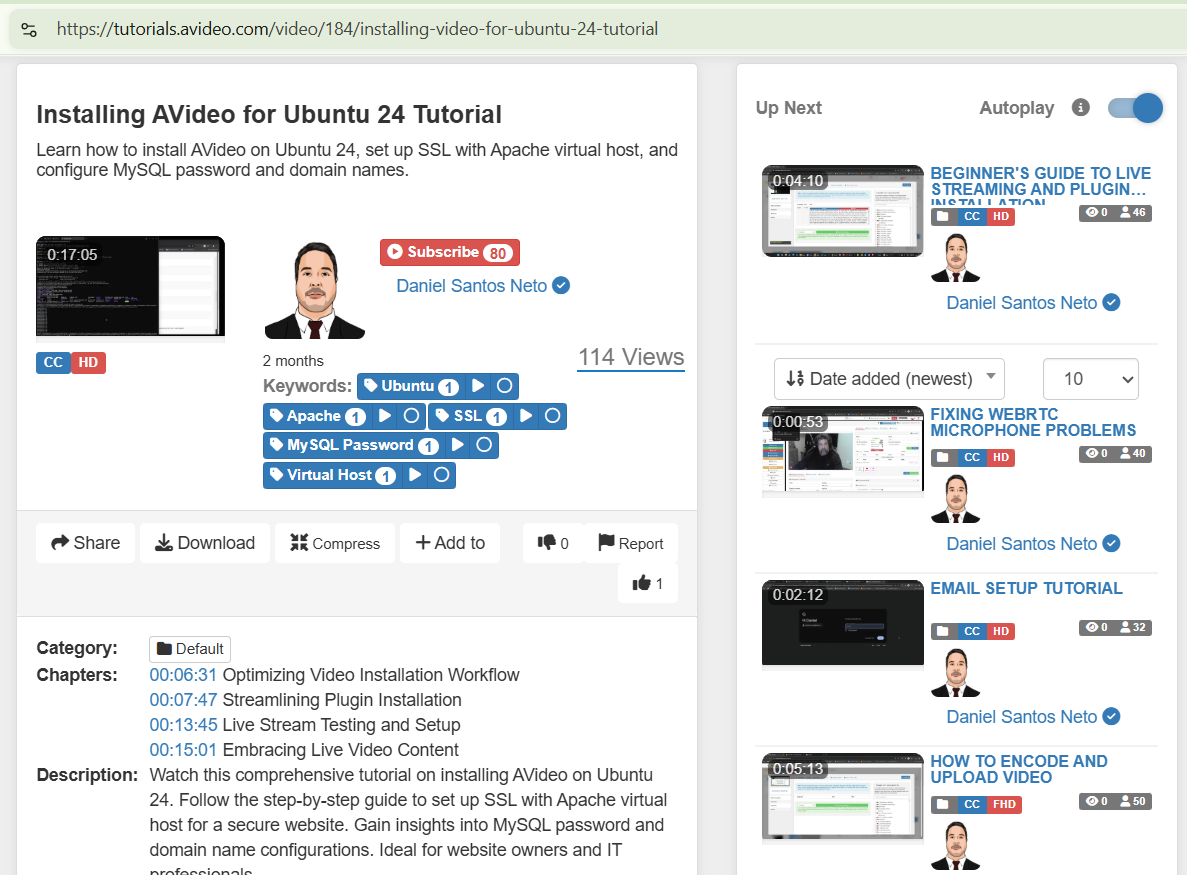This screenshot has width=1187, height=875.
Task: Toggle circle button on MySQL Password keyword
Action: [x=484, y=445]
